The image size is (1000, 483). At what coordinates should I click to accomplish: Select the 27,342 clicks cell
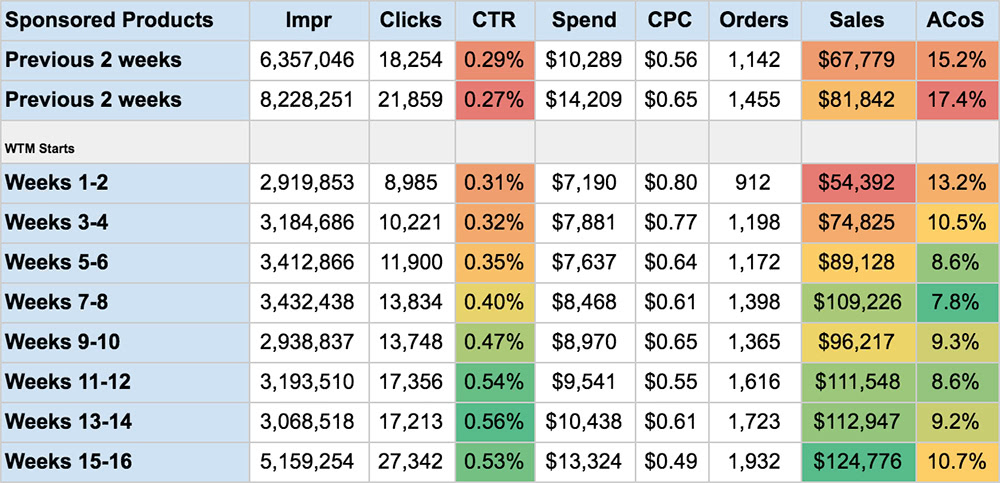(412, 463)
